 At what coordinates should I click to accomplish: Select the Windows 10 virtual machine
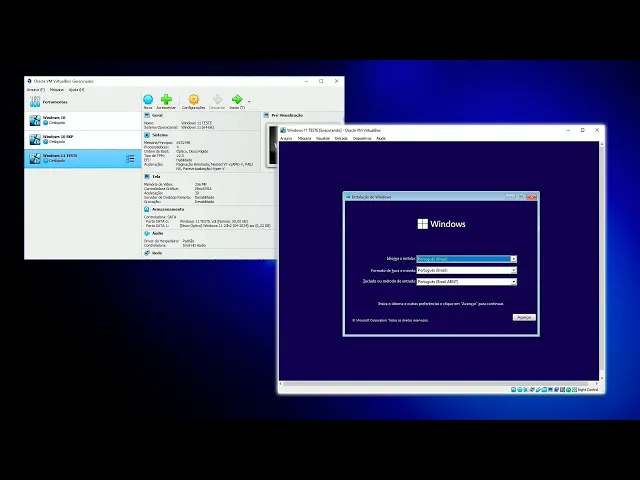[82, 120]
